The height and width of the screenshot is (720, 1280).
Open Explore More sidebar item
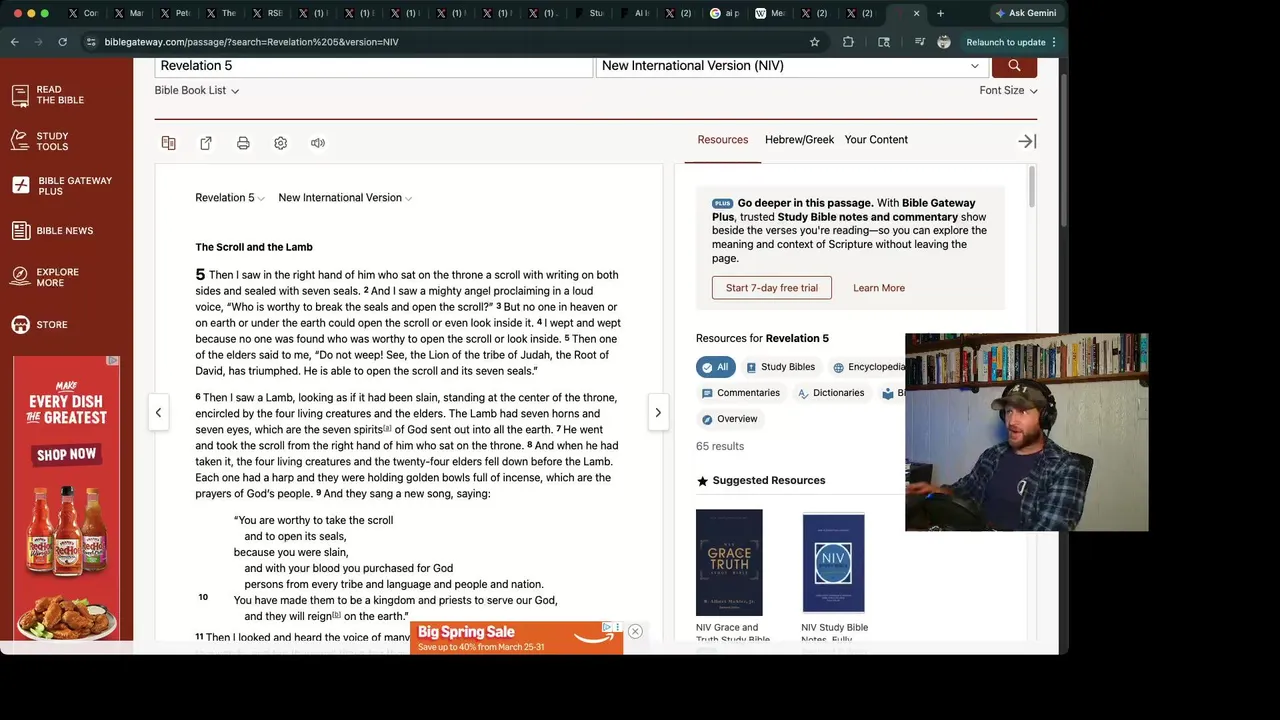[45, 277]
